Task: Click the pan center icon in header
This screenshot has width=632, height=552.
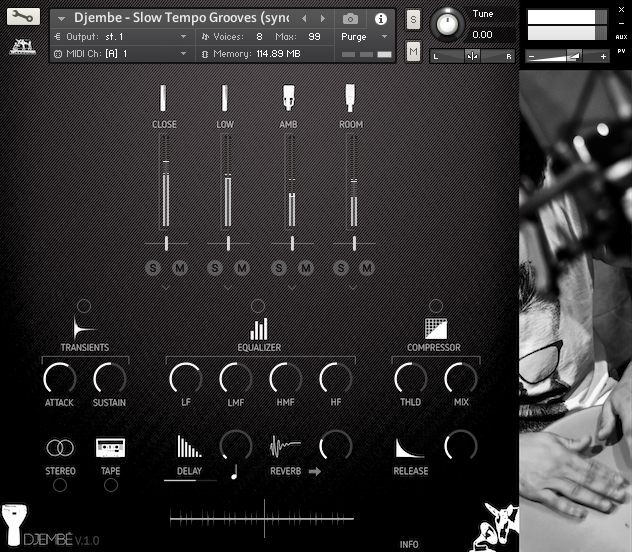Action: pos(472,56)
